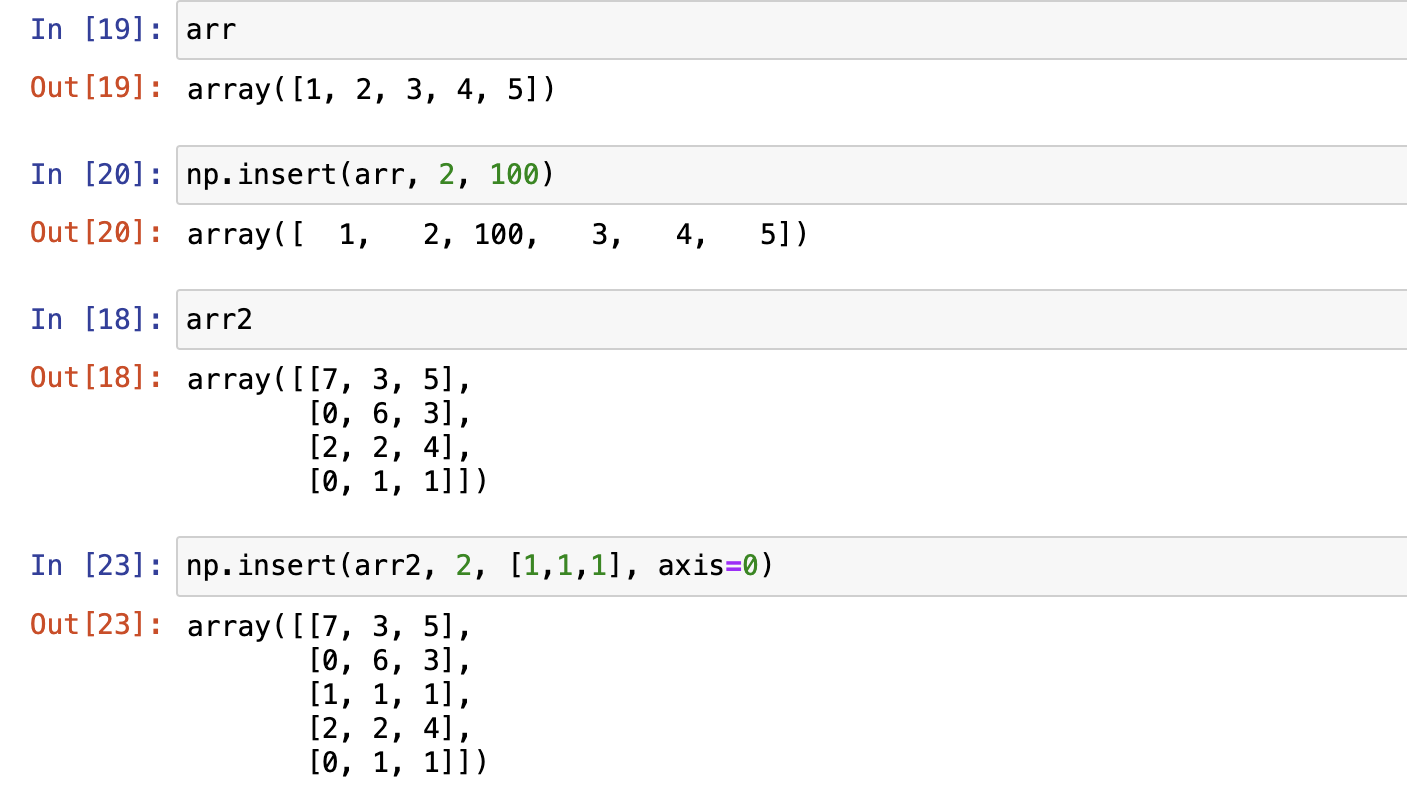This screenshot has height=798, width=1407.
Task: Click the In [18] prompt label
Action: 95,320
